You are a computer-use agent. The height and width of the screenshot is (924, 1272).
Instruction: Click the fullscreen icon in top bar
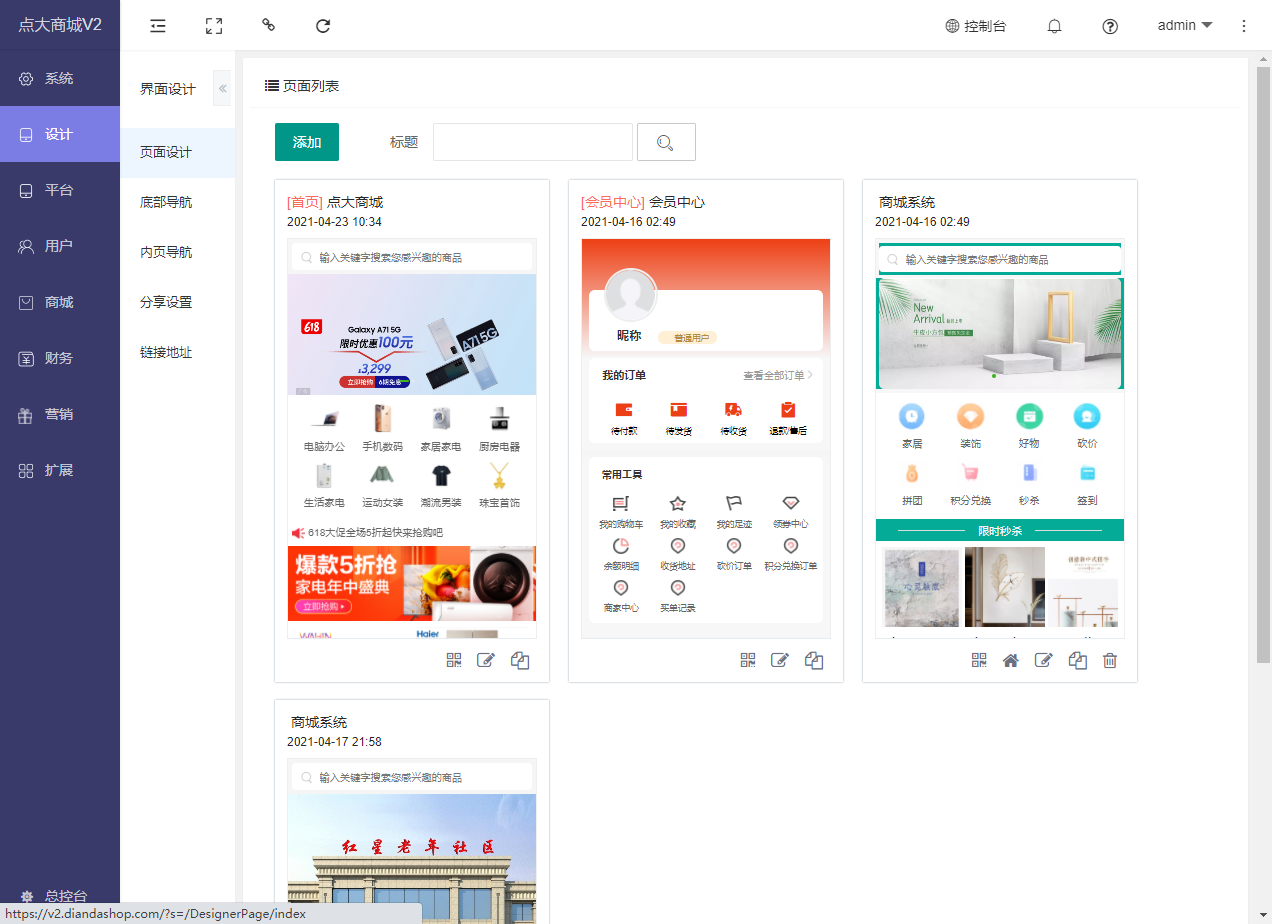click(x=213, y=26)
